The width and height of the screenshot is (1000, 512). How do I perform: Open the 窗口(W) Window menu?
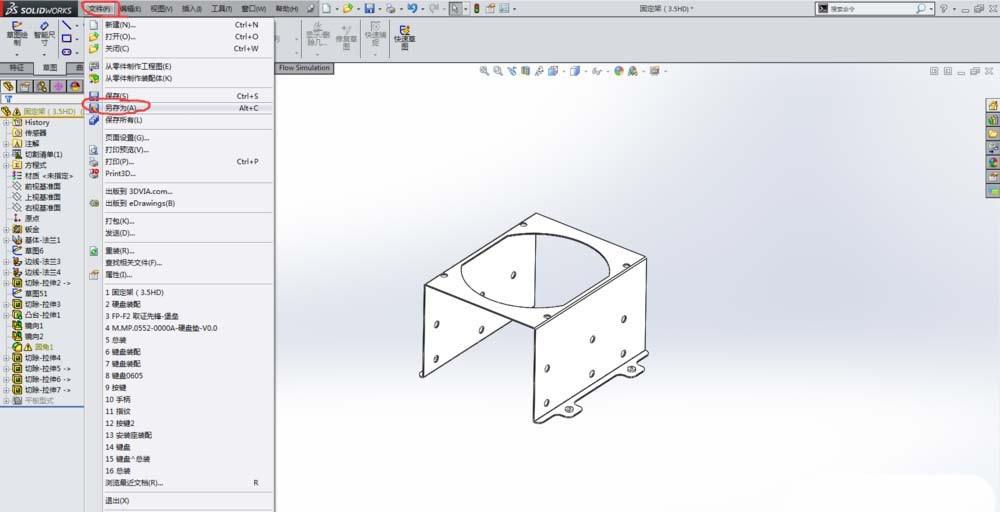click(x=254, y=9)
